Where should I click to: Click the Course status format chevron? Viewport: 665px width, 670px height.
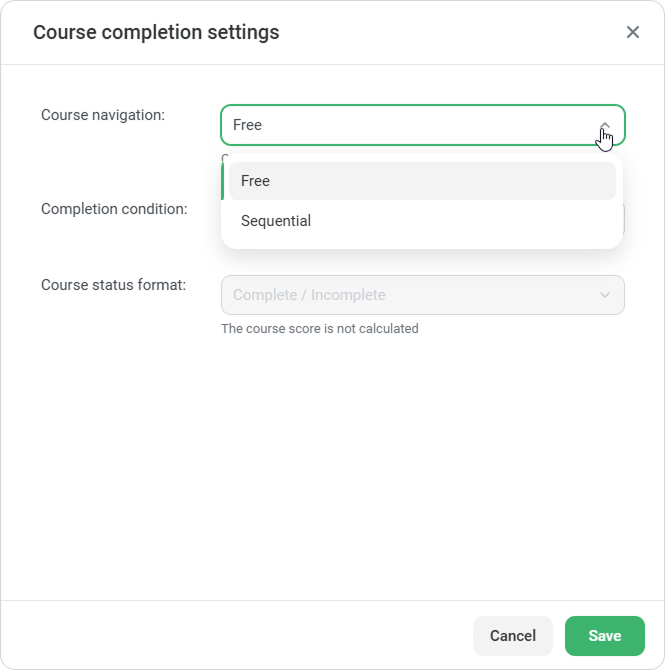coord(604,295)
